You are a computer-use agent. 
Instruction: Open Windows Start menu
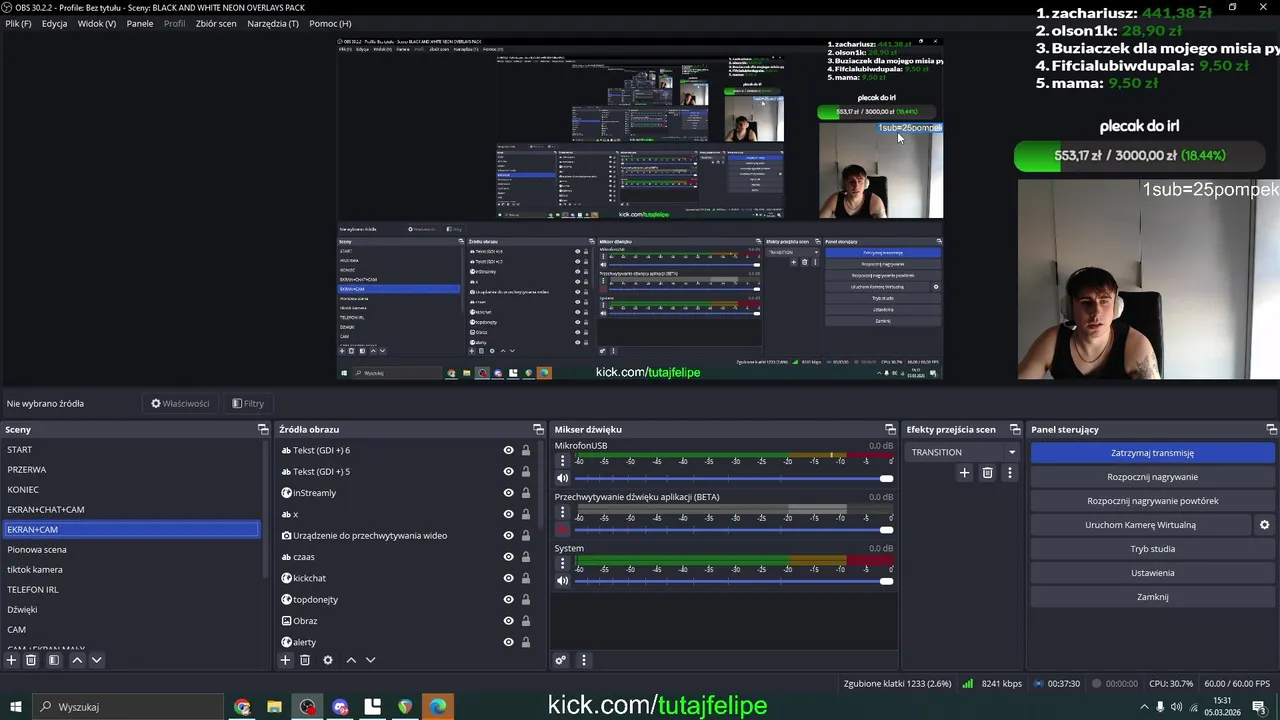pos(15,707)
